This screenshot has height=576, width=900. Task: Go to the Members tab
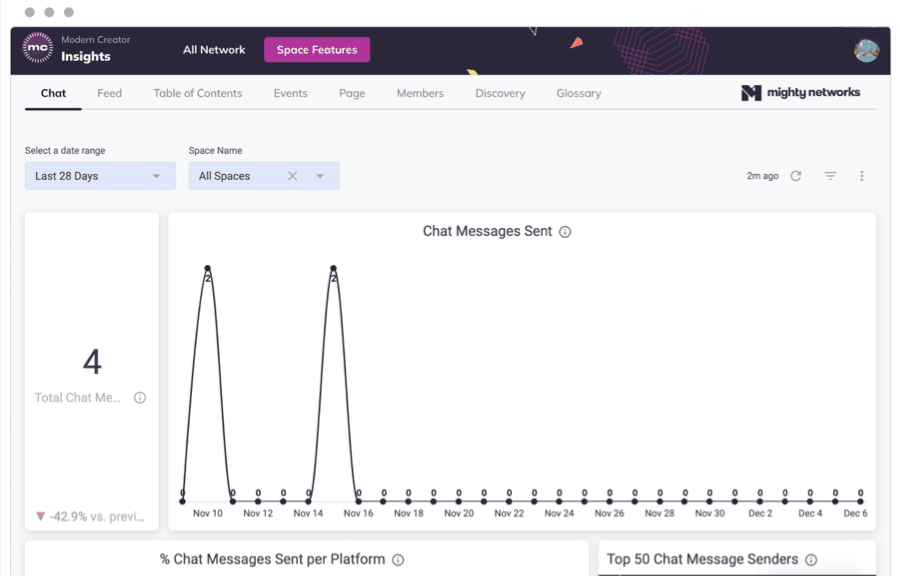420,93
